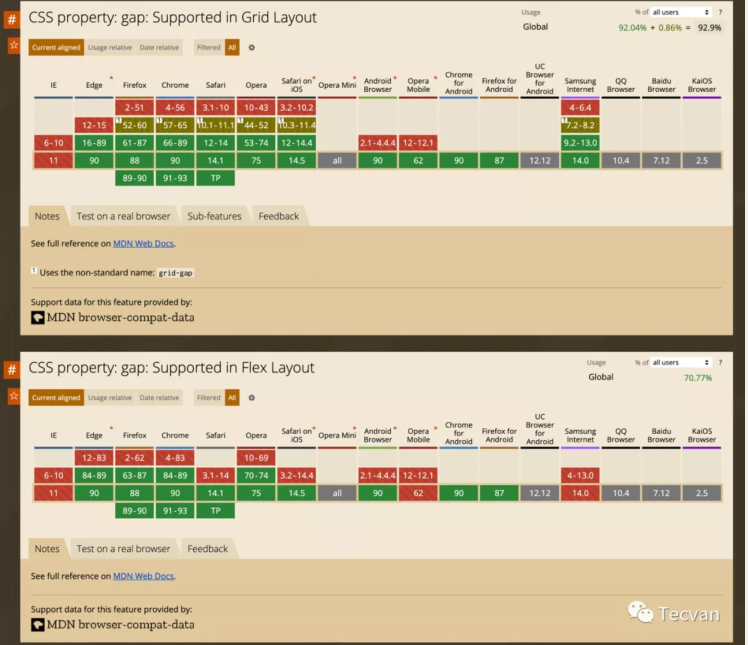The image size is (748, 645).
Task: Open the all users dropdown in Flex panel
Action: (x=681, y=362)
